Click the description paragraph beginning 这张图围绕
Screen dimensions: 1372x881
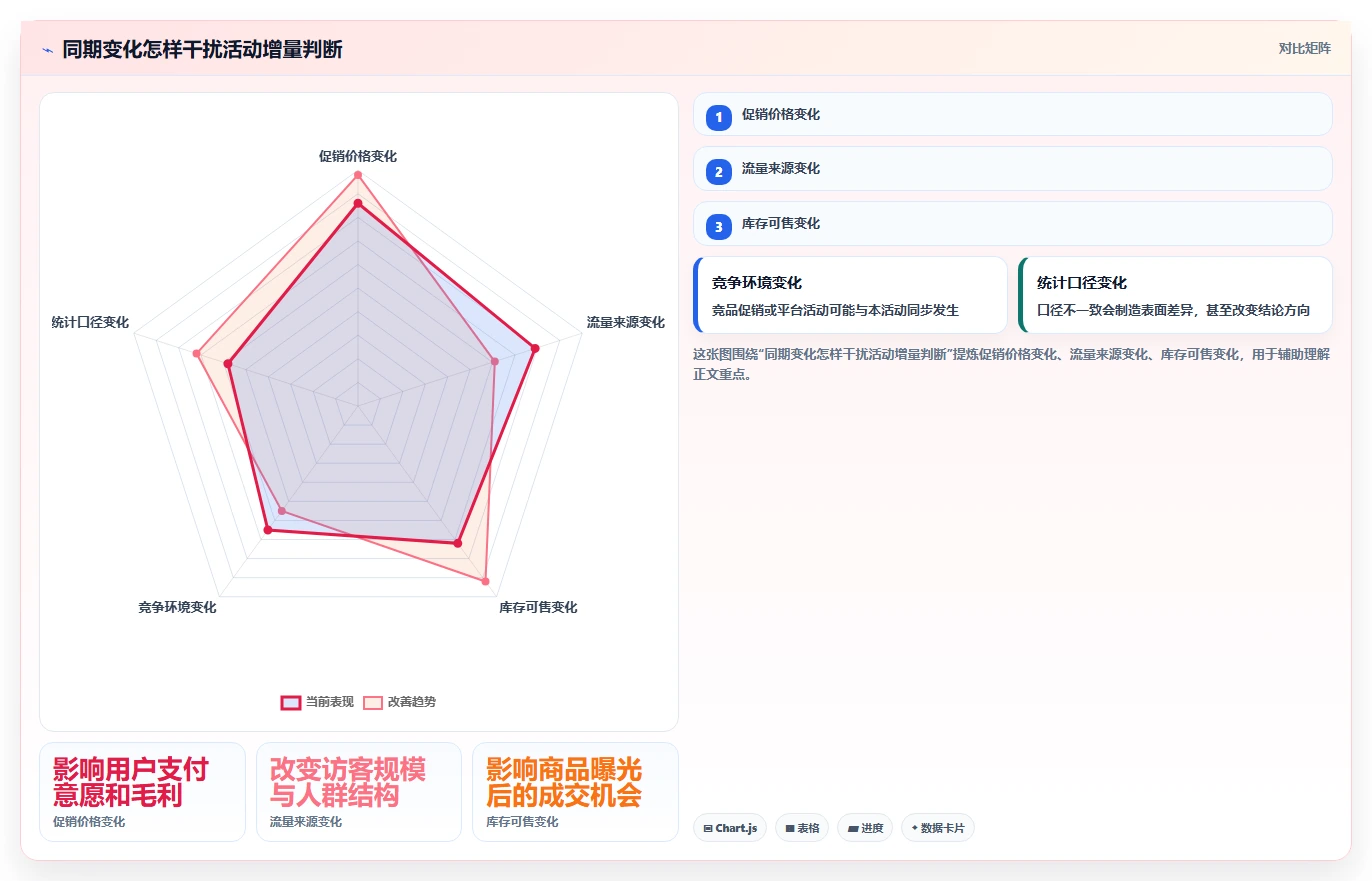coord(1011,364)
